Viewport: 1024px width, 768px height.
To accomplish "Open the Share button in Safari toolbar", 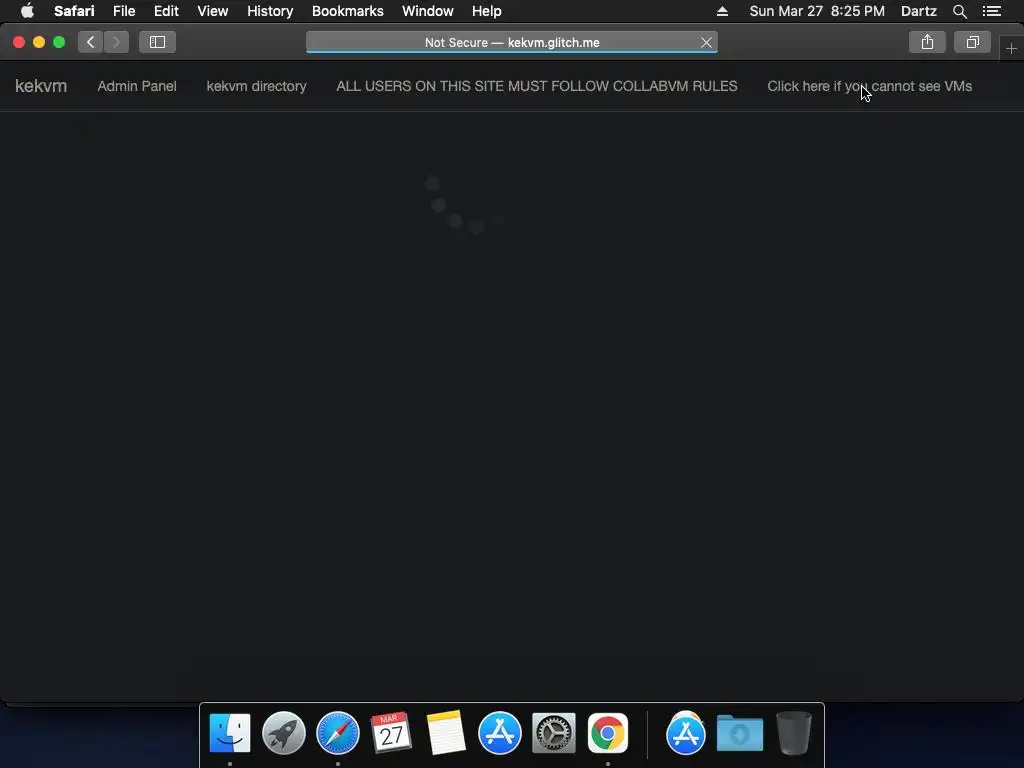I will click(x=927, y=42).
